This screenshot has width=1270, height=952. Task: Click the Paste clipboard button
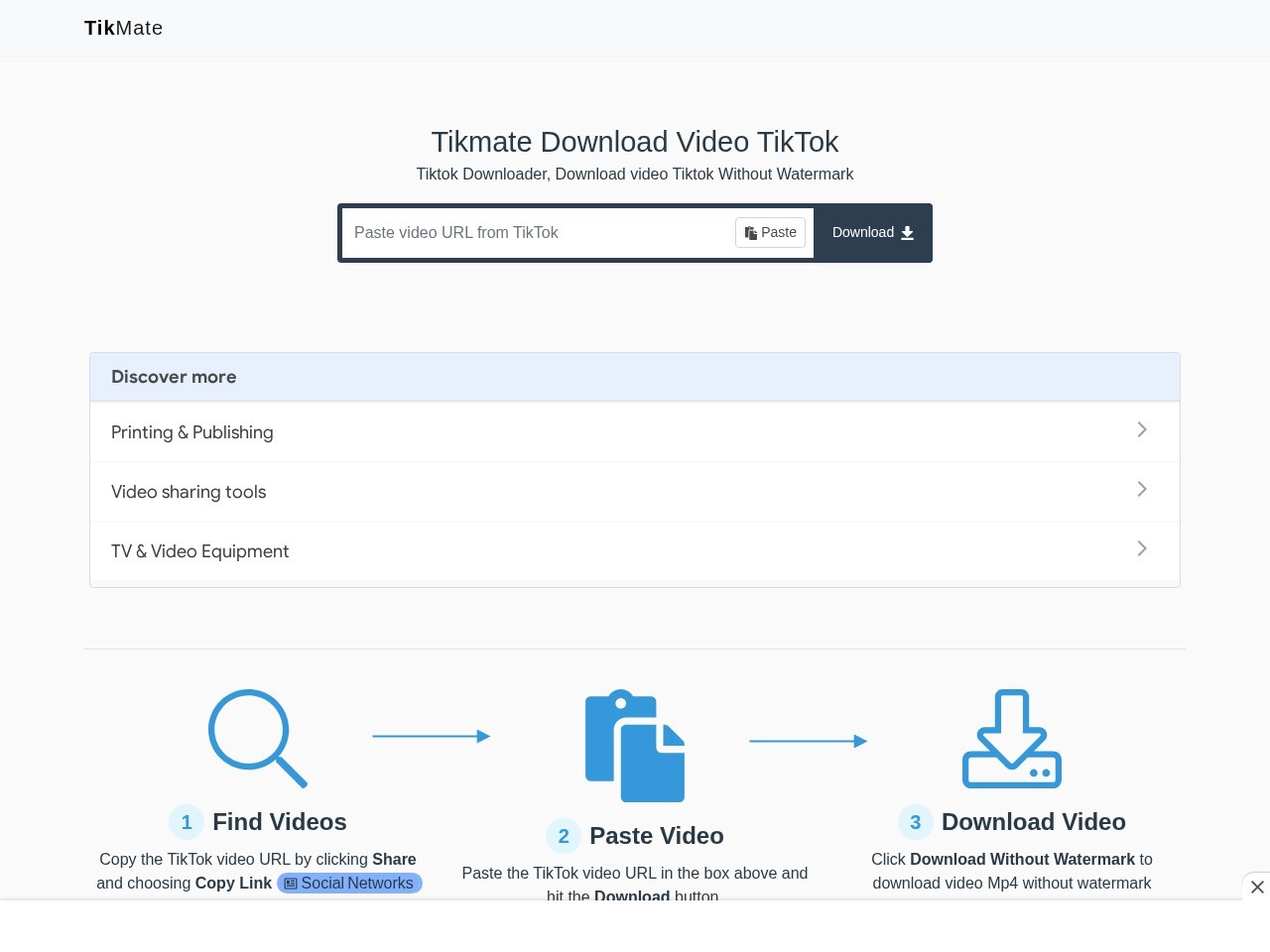[x=770, y=233]
